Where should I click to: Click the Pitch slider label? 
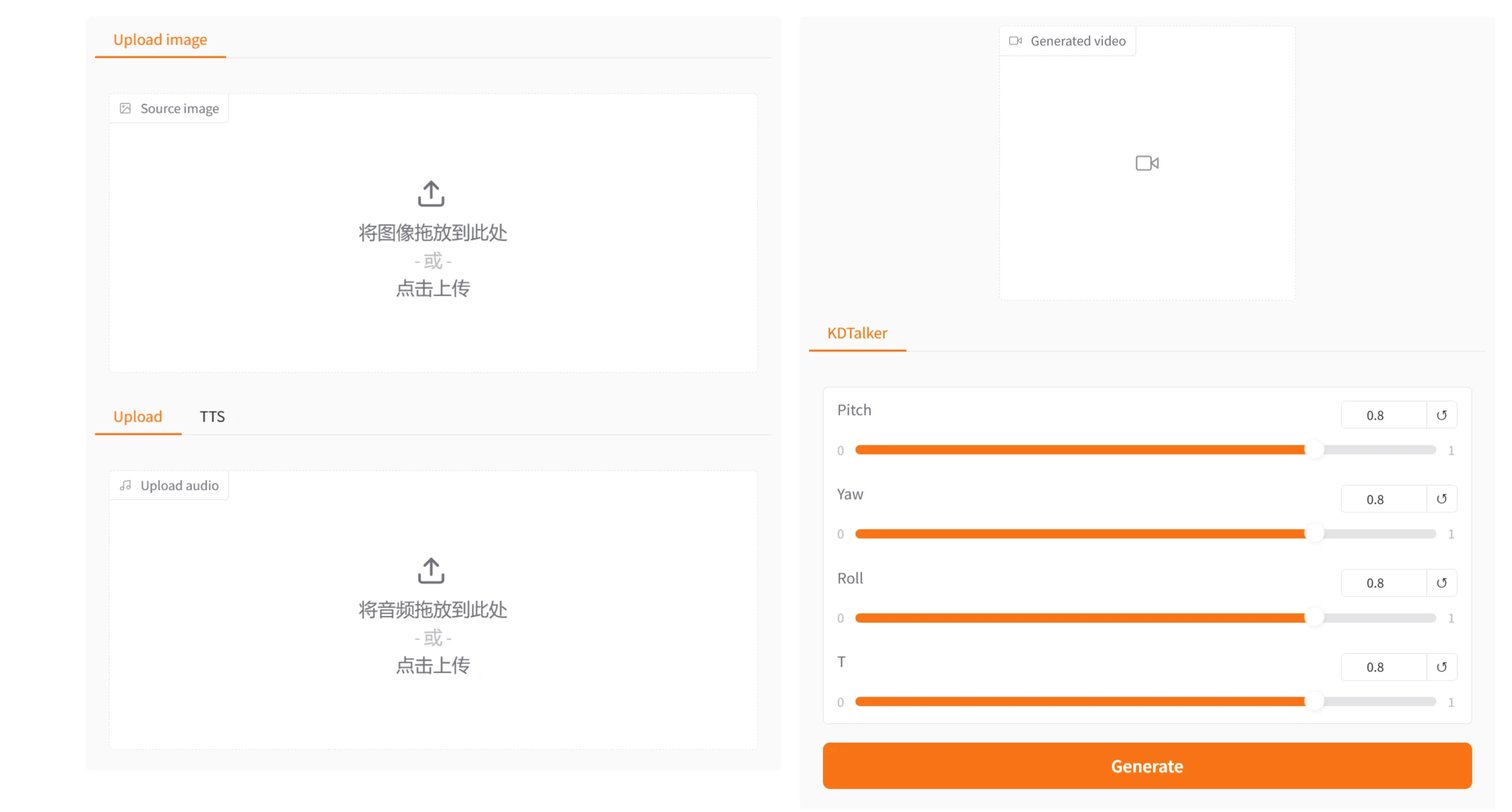[854, 410]
